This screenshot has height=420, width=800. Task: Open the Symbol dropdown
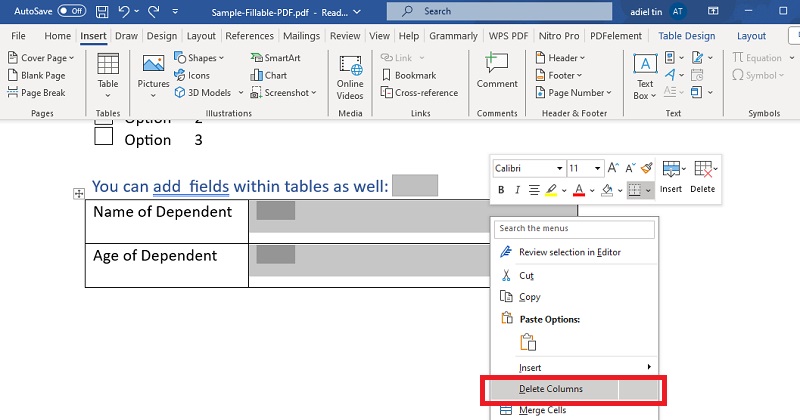tap(758, 76)
